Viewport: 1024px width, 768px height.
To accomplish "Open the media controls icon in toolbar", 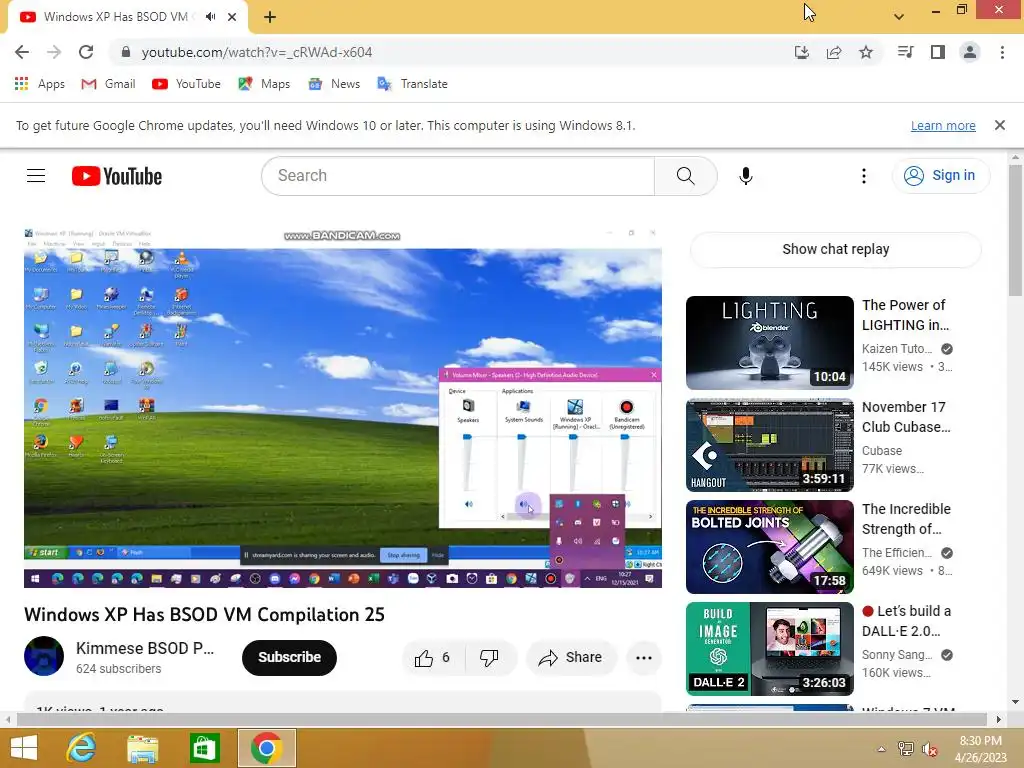I will [905, 52].
